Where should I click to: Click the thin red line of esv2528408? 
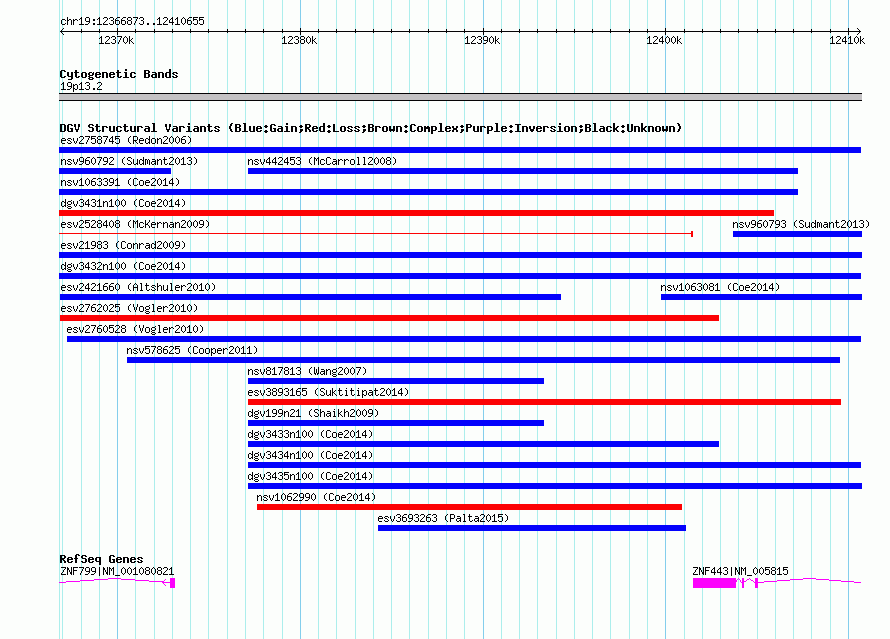[x=376, y=234]
